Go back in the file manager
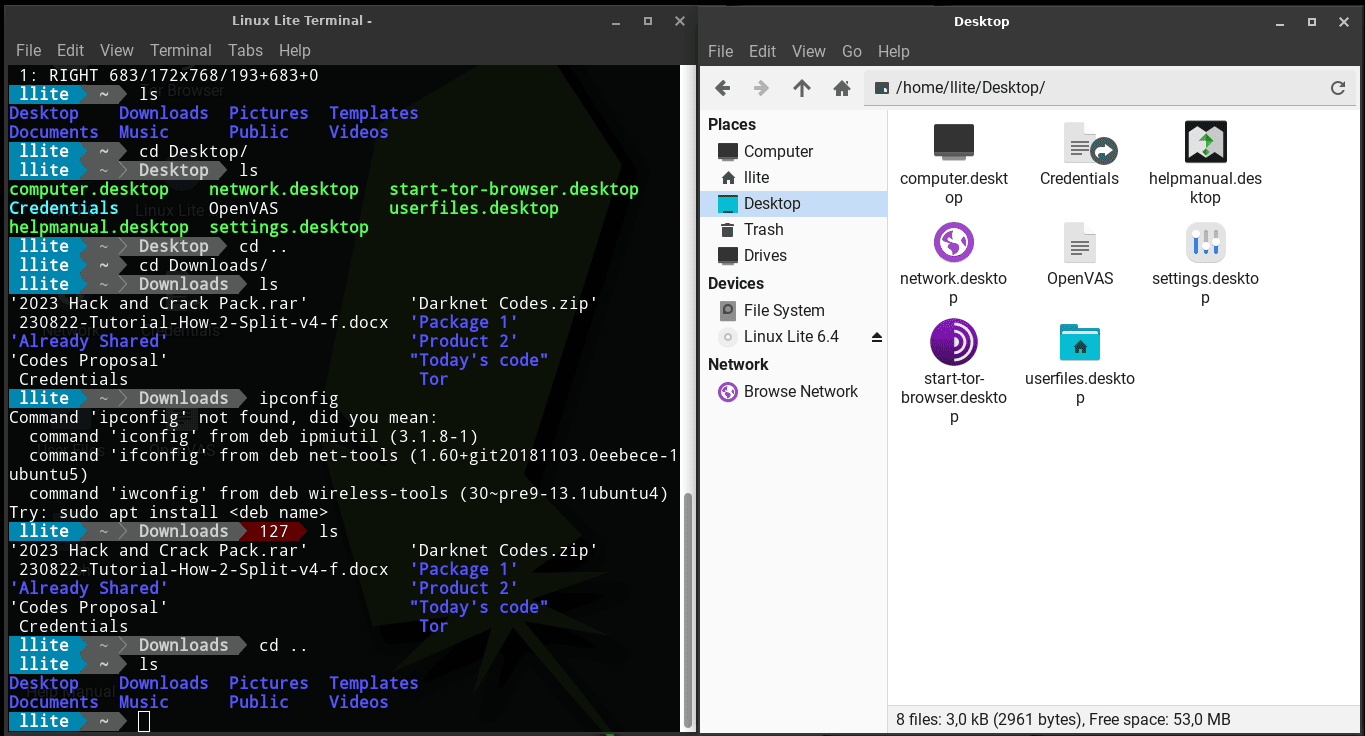Viewport: 1365px width, 736px height. [x=723, y=88]
